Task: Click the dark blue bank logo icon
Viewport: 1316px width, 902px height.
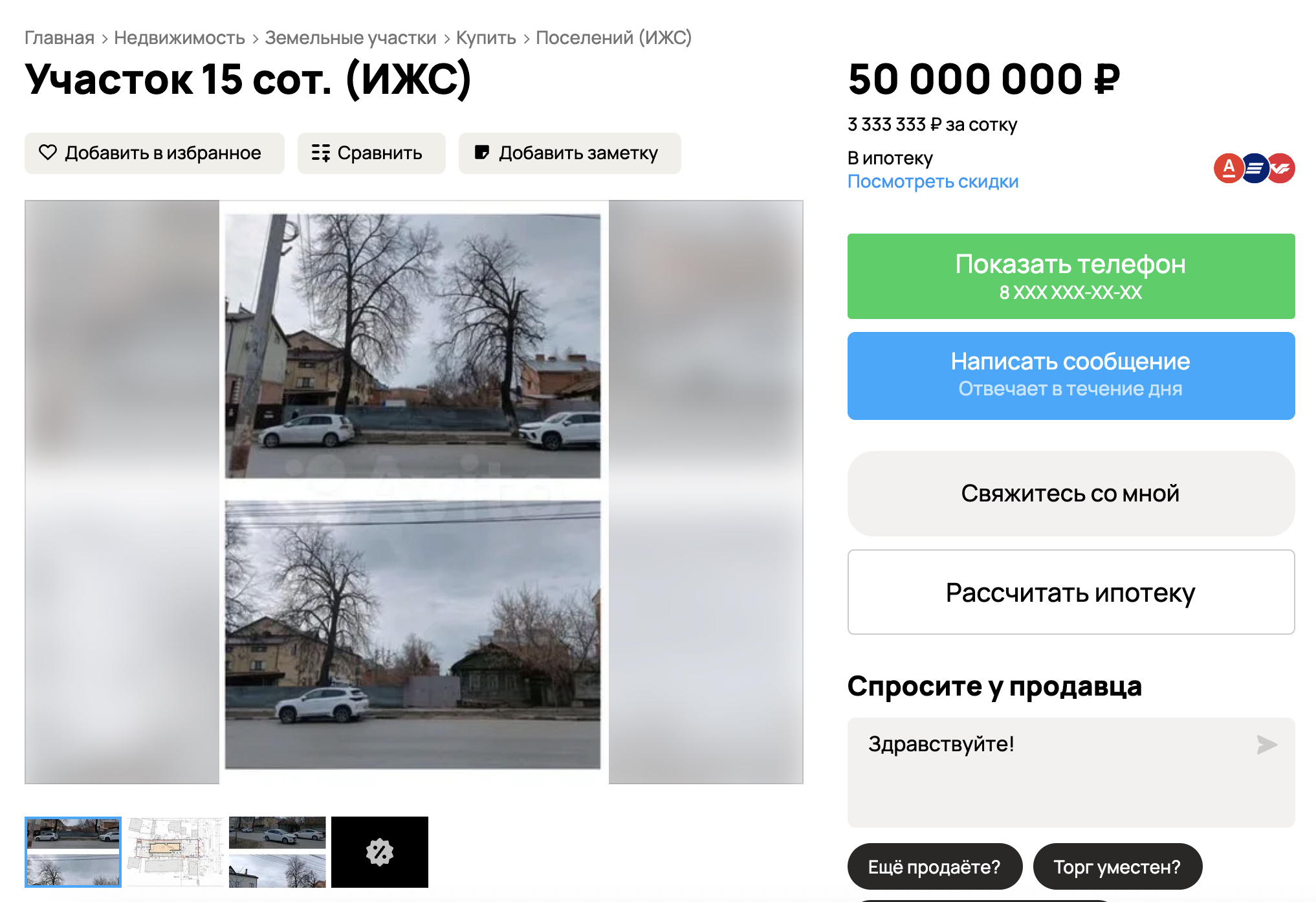Action: coord(1255,168)
